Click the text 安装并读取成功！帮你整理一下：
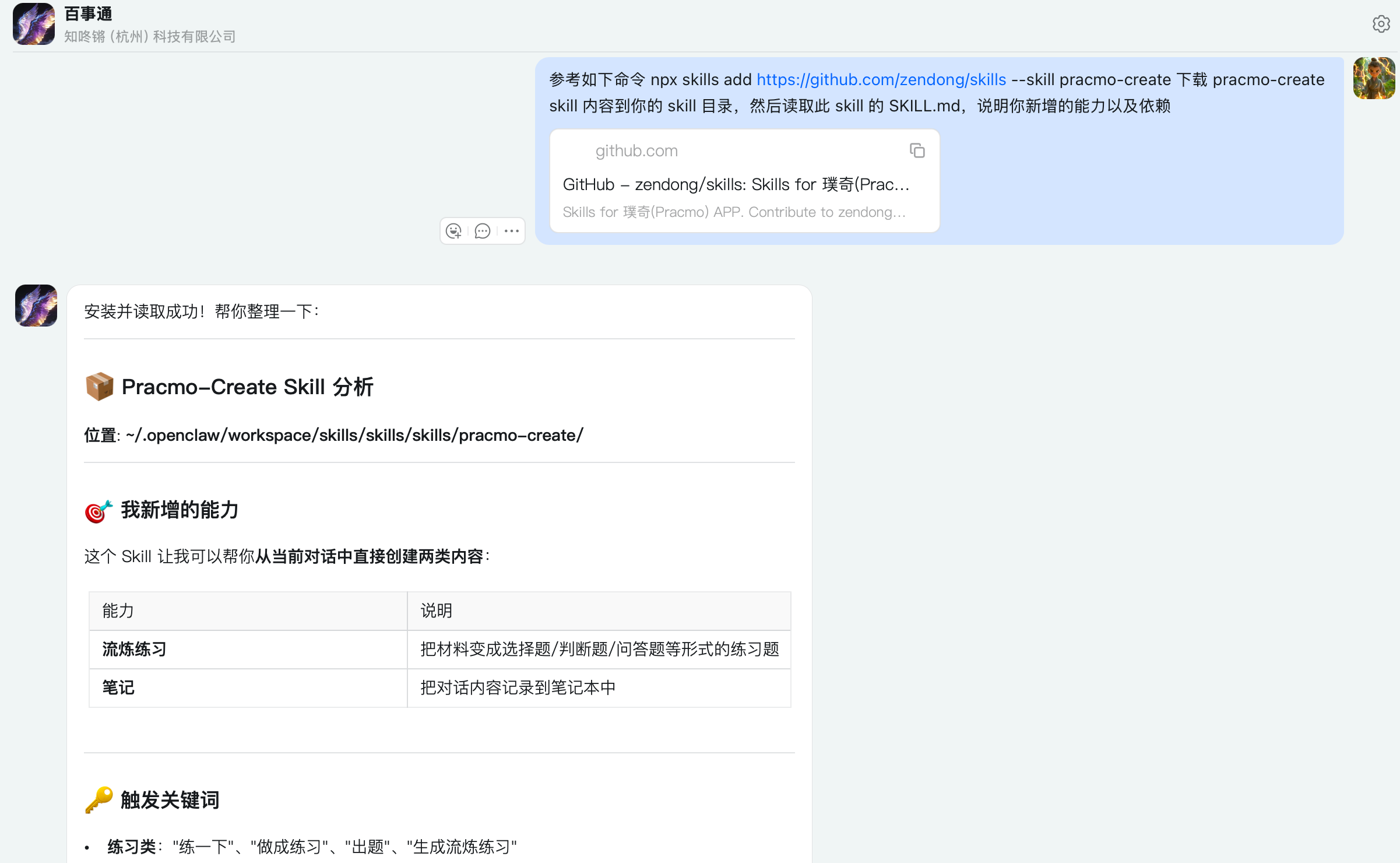 pyautogui.click(x=202, y=311)
